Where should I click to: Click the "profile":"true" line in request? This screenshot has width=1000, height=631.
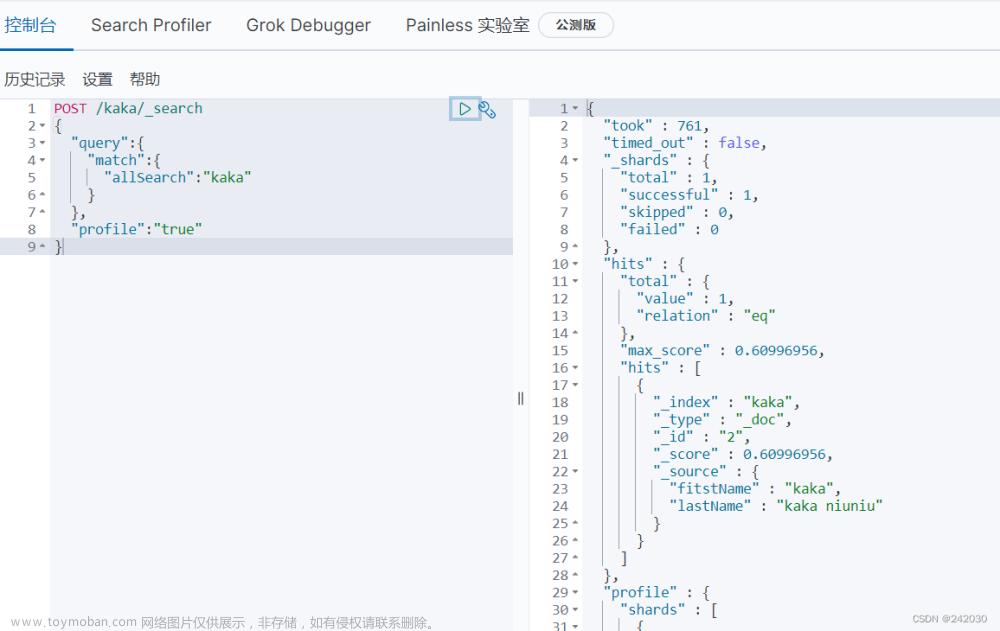(136, 229)
